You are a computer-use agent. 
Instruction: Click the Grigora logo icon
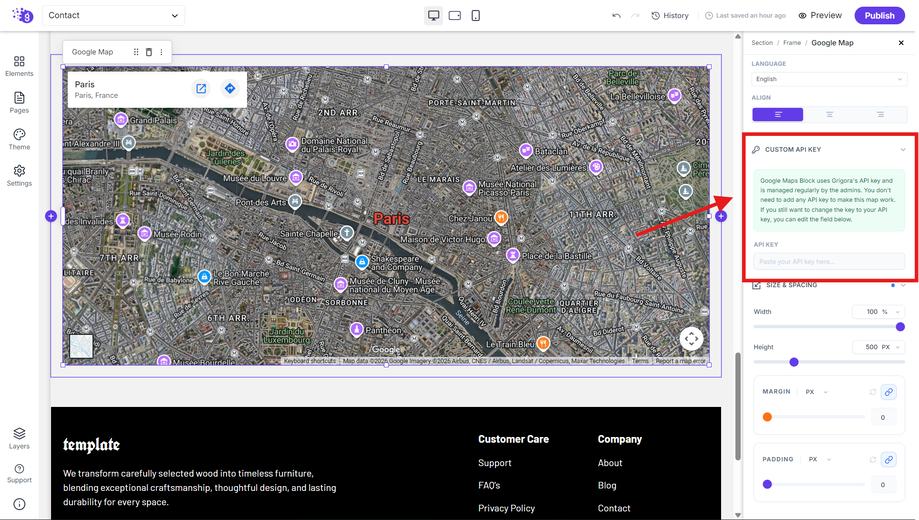(23, 15)
